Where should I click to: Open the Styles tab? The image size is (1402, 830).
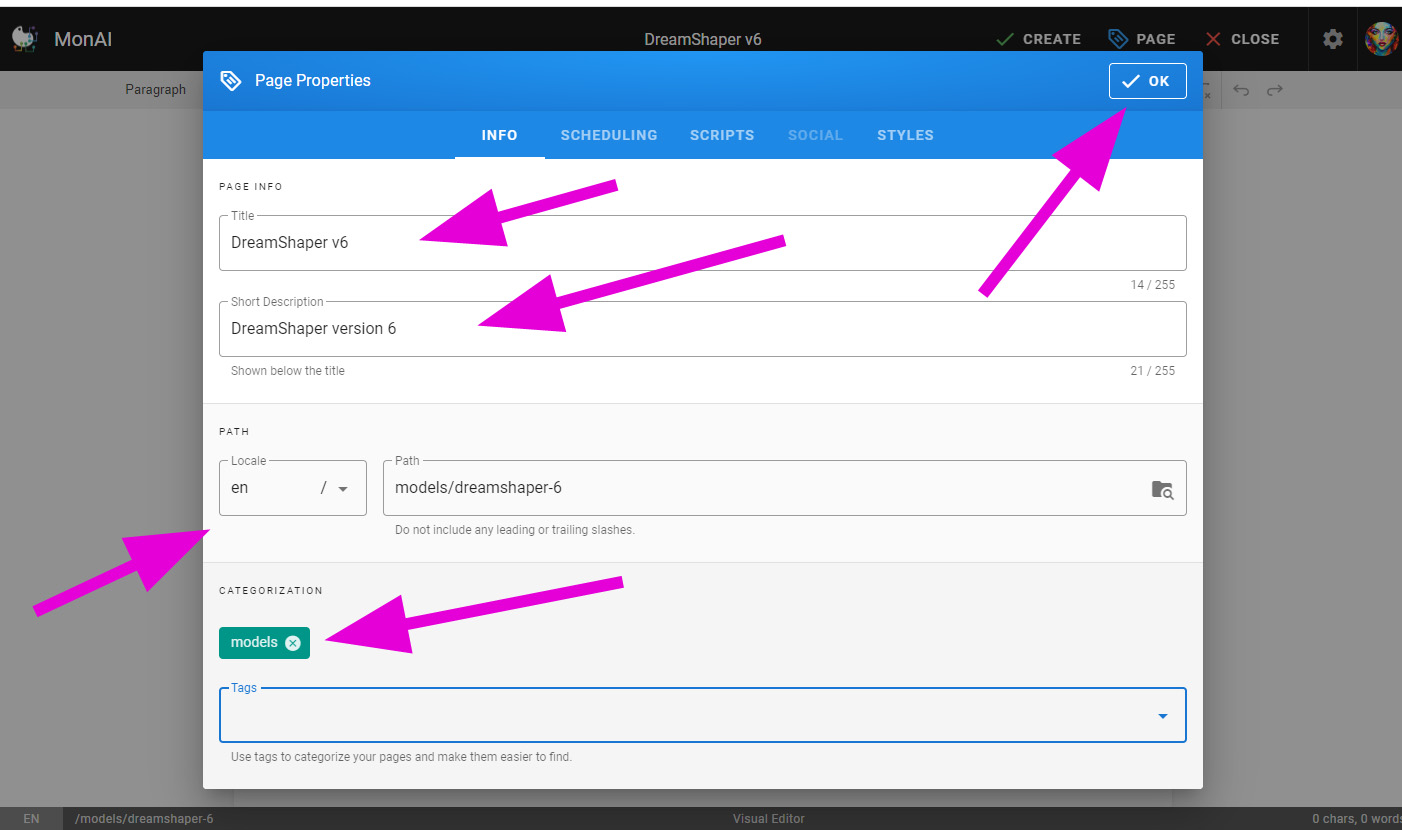tap(905, 135)
